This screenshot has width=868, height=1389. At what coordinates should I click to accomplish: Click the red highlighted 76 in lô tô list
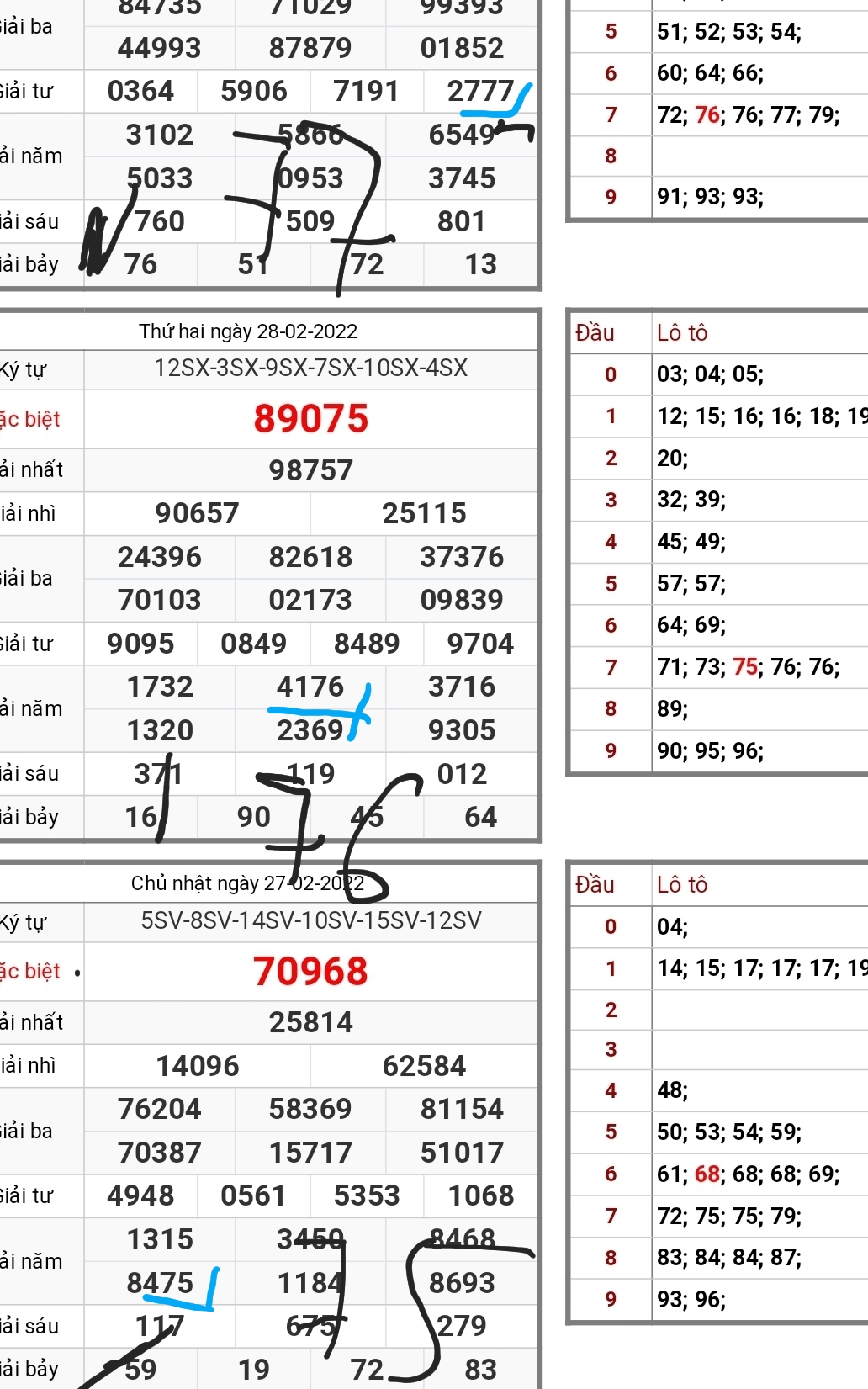[x=707, y=114]
